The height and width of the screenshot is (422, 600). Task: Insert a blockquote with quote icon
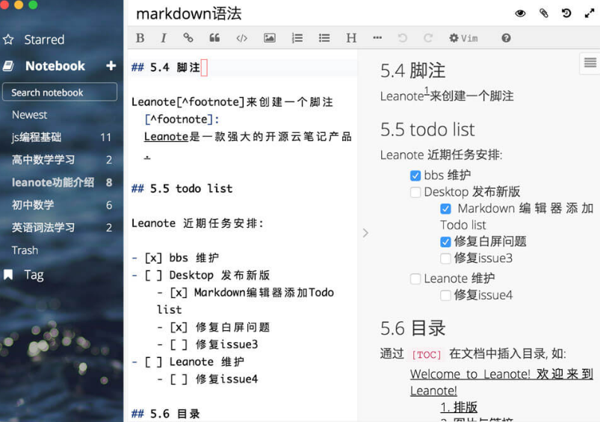click(214, 38)
